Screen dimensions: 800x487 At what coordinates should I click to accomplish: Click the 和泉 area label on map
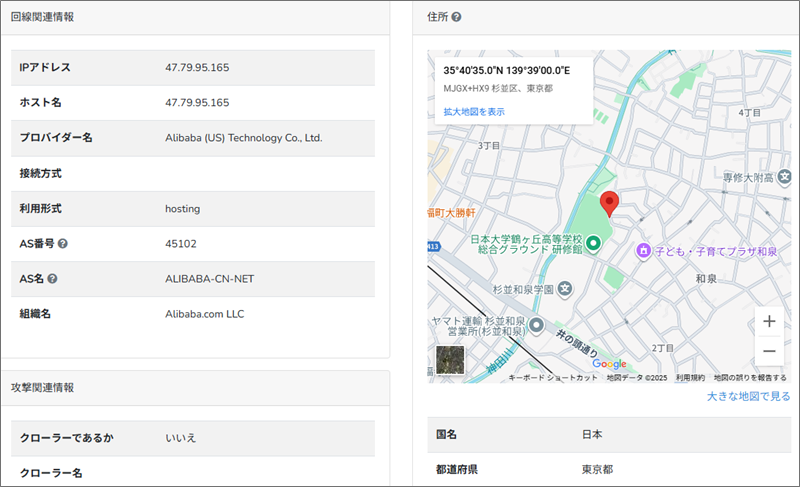point(706,278)
